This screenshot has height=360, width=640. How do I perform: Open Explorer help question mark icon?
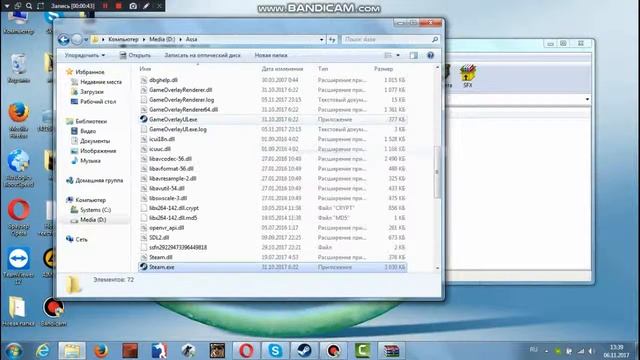click(430, 55)
